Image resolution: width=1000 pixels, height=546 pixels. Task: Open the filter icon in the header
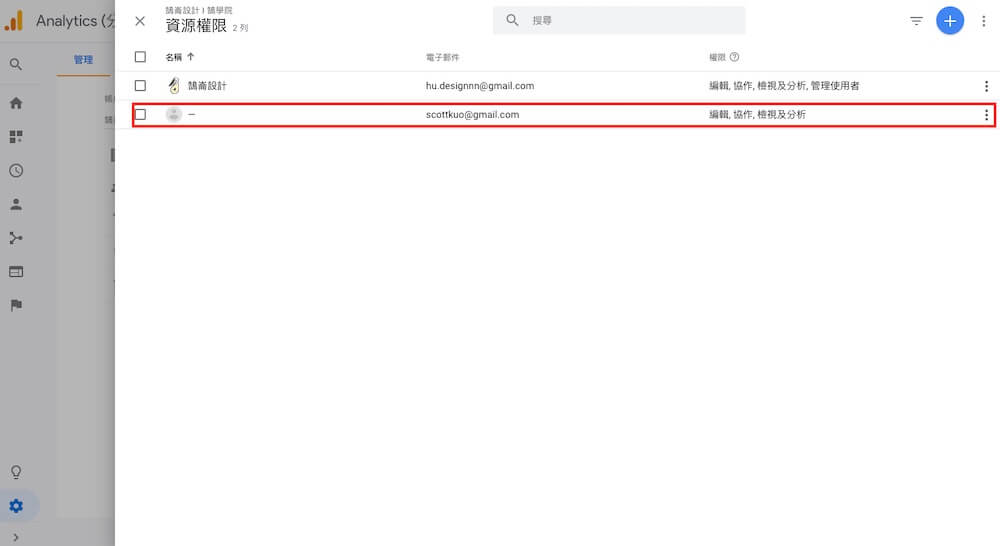[916, 21]
